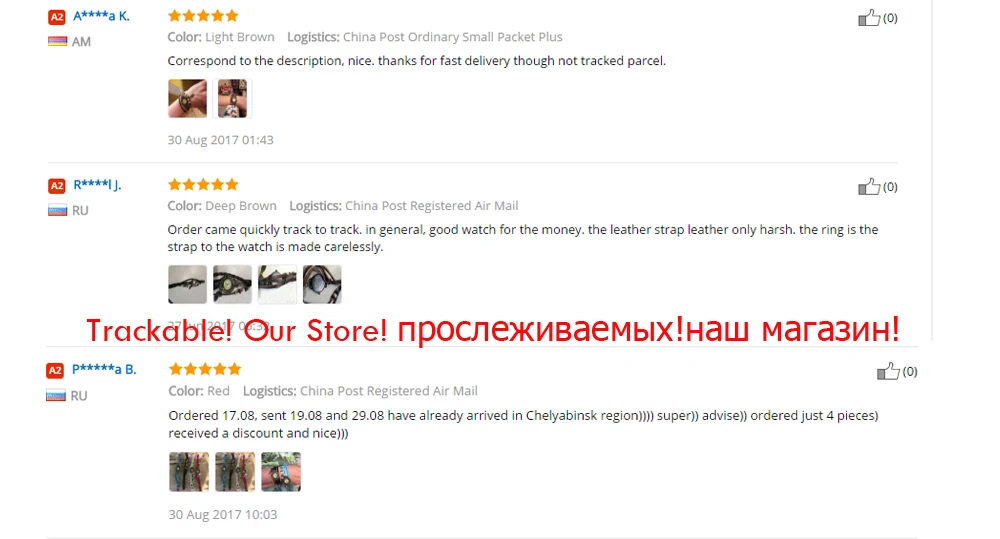Screen dimensions: 1000x539
Task: Click thumbs-up icon on A****a K. review
Action: pos(869,18)
